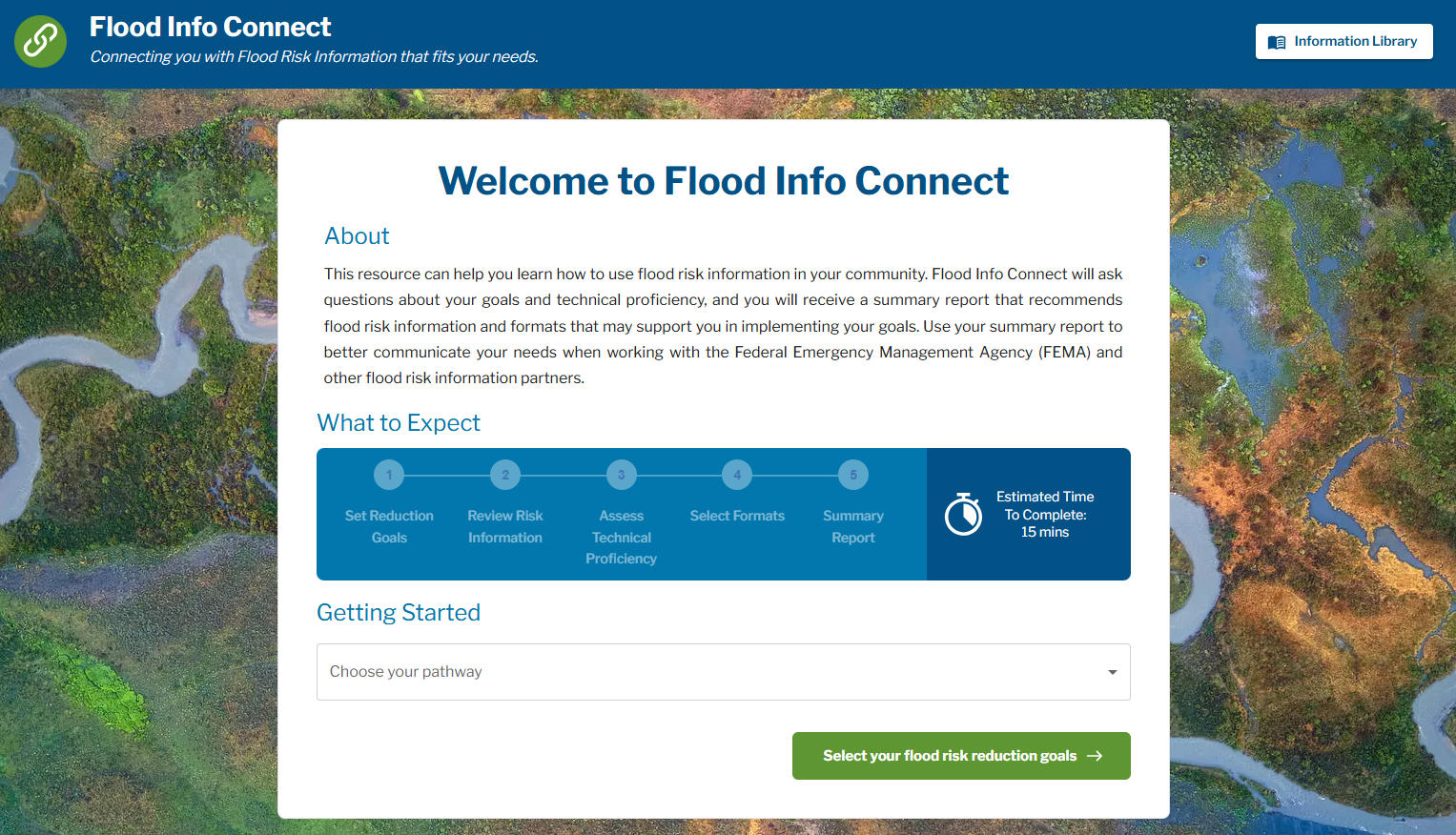Expand the pathway dropdown caret arrow
Image resolution: width=1456 pixels, height=835 pixels.
coord(1112,672)
